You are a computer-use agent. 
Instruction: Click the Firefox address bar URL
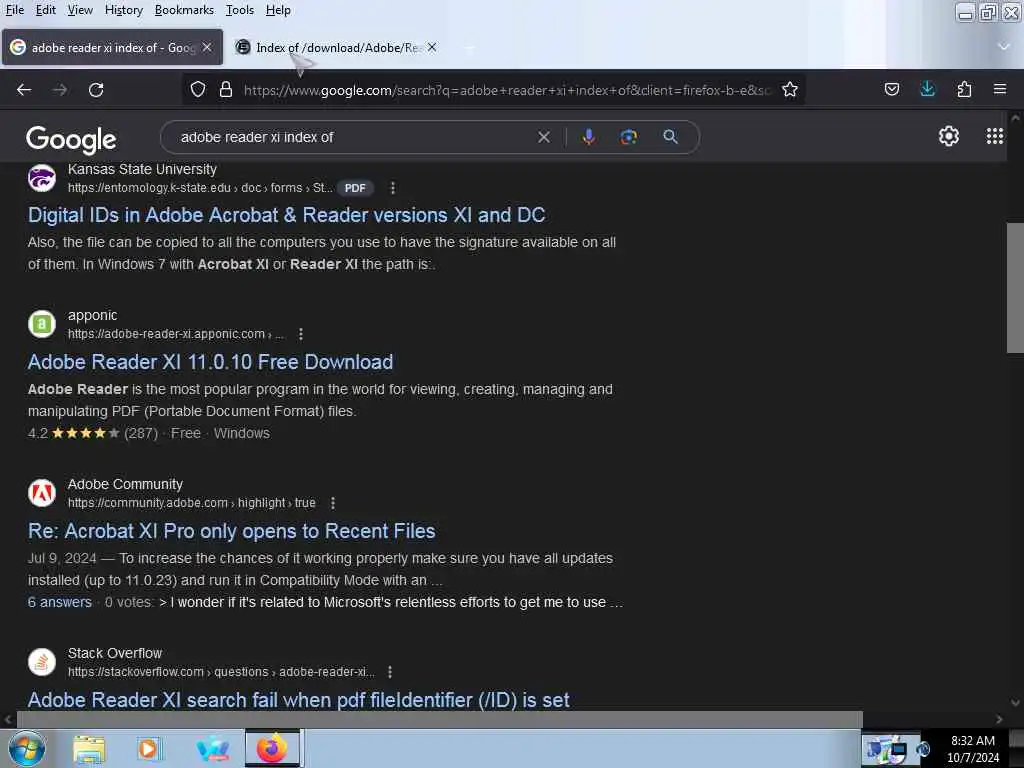click(x=507, y=89)
